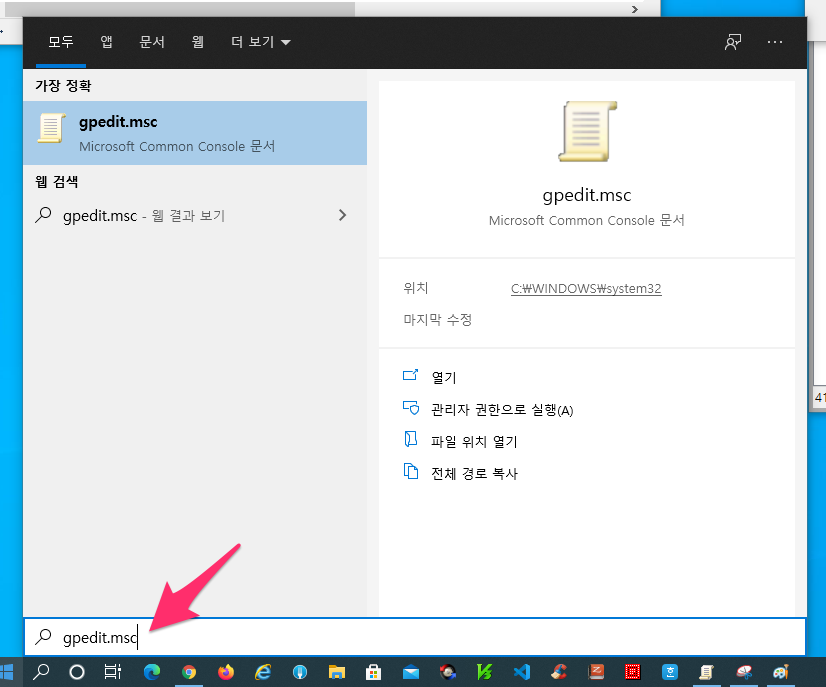Open the Snipping Tool scissors icon on the taskbar

tap(744, 672)
